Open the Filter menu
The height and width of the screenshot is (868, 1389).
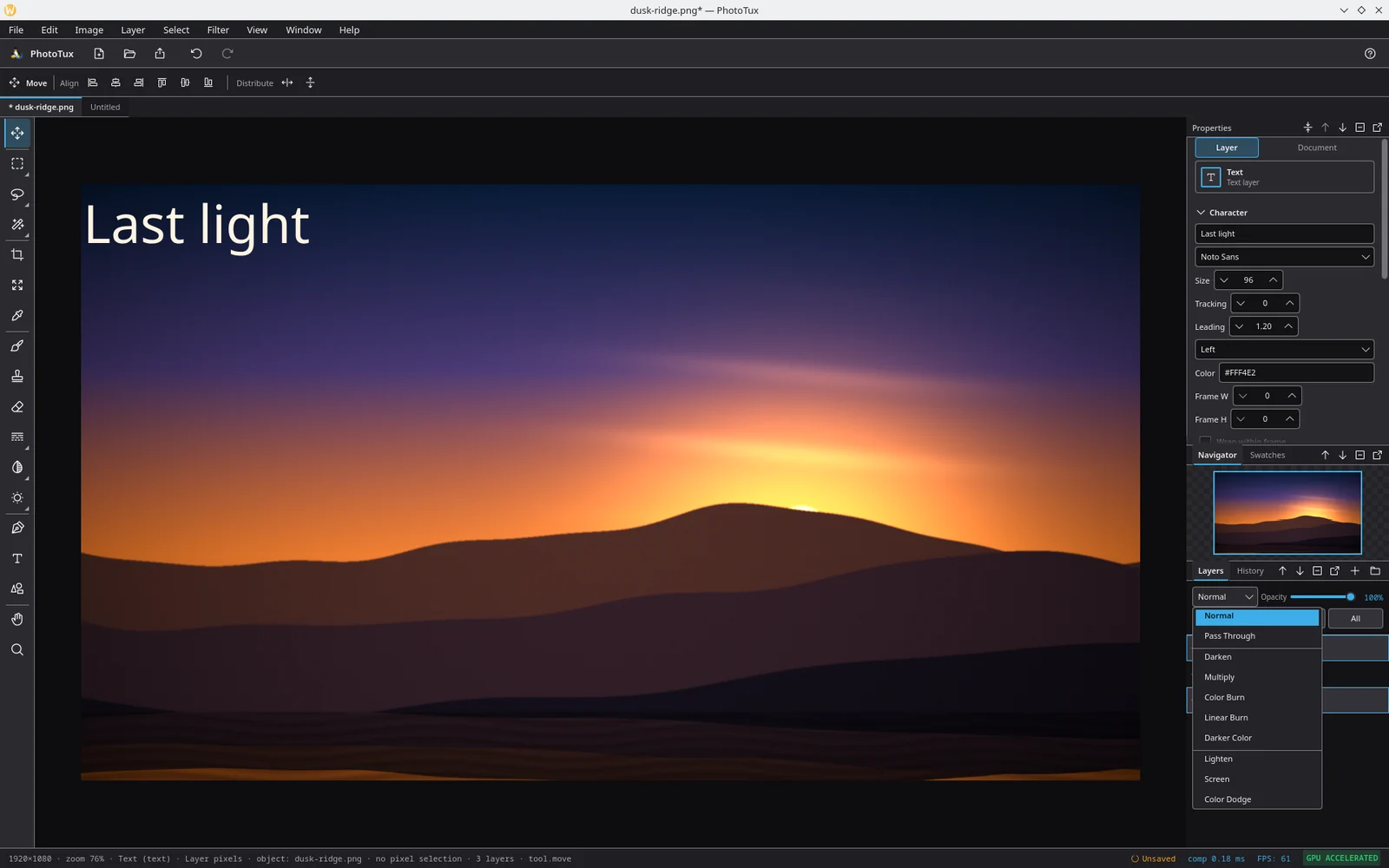[x=218, y=30]
